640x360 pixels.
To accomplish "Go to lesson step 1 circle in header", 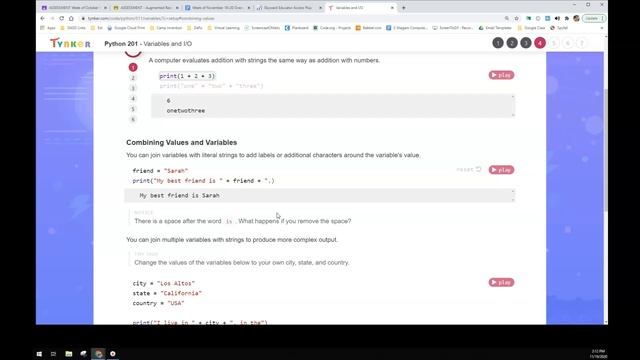I will [x=498, y=43].
